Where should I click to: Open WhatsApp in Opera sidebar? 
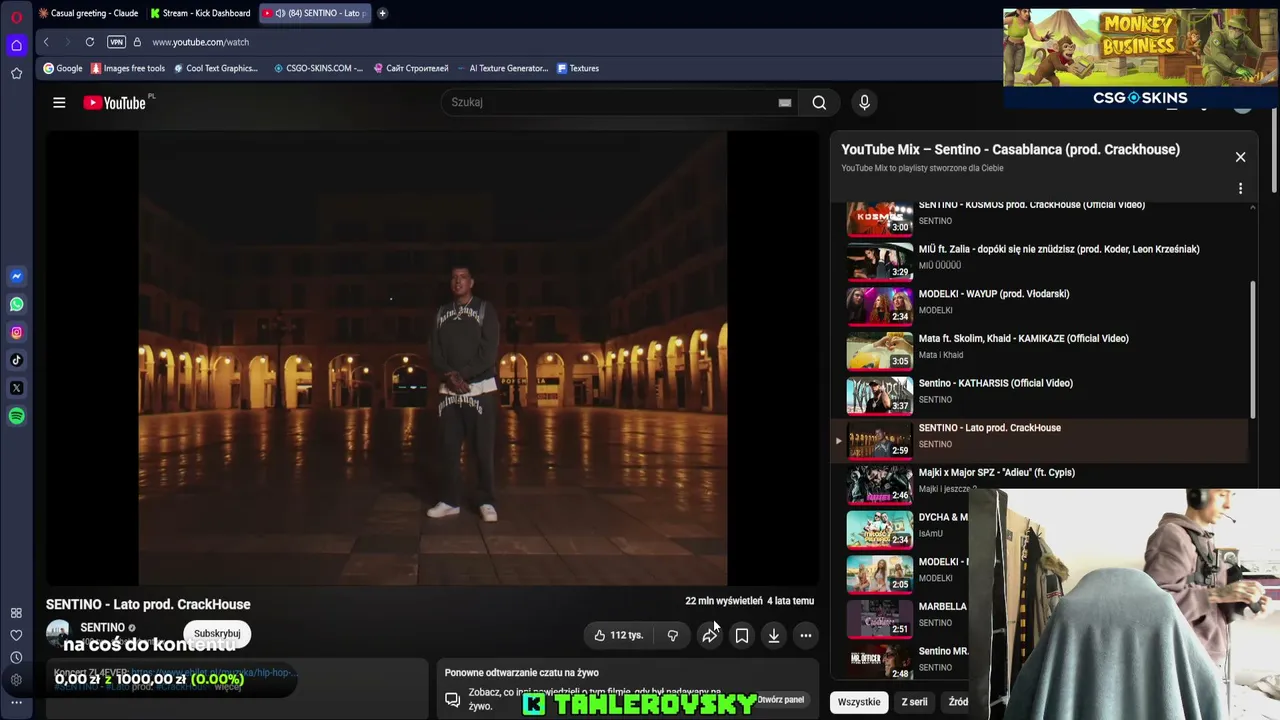point(16,304)
